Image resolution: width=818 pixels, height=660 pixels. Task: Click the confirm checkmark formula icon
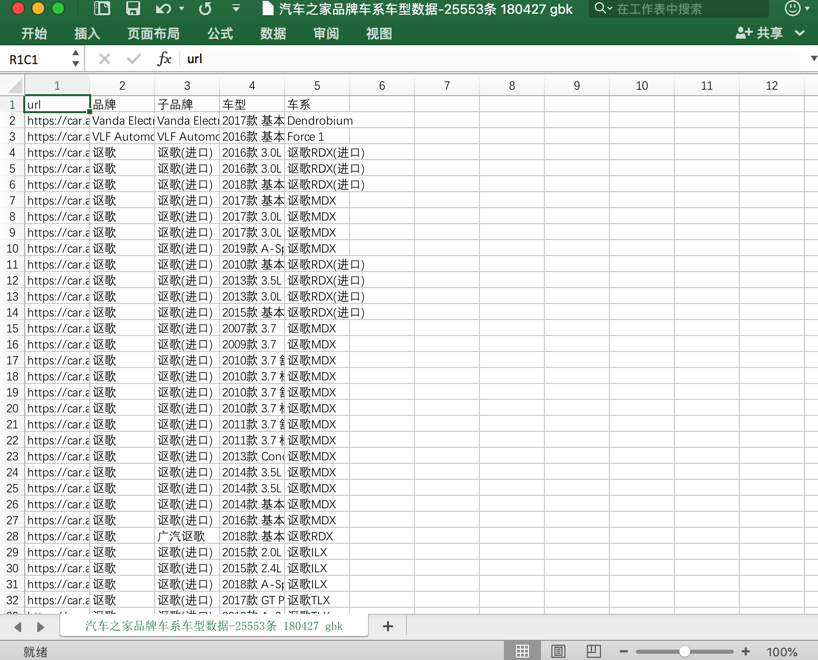pyautogui.click(x=134, y=59)
